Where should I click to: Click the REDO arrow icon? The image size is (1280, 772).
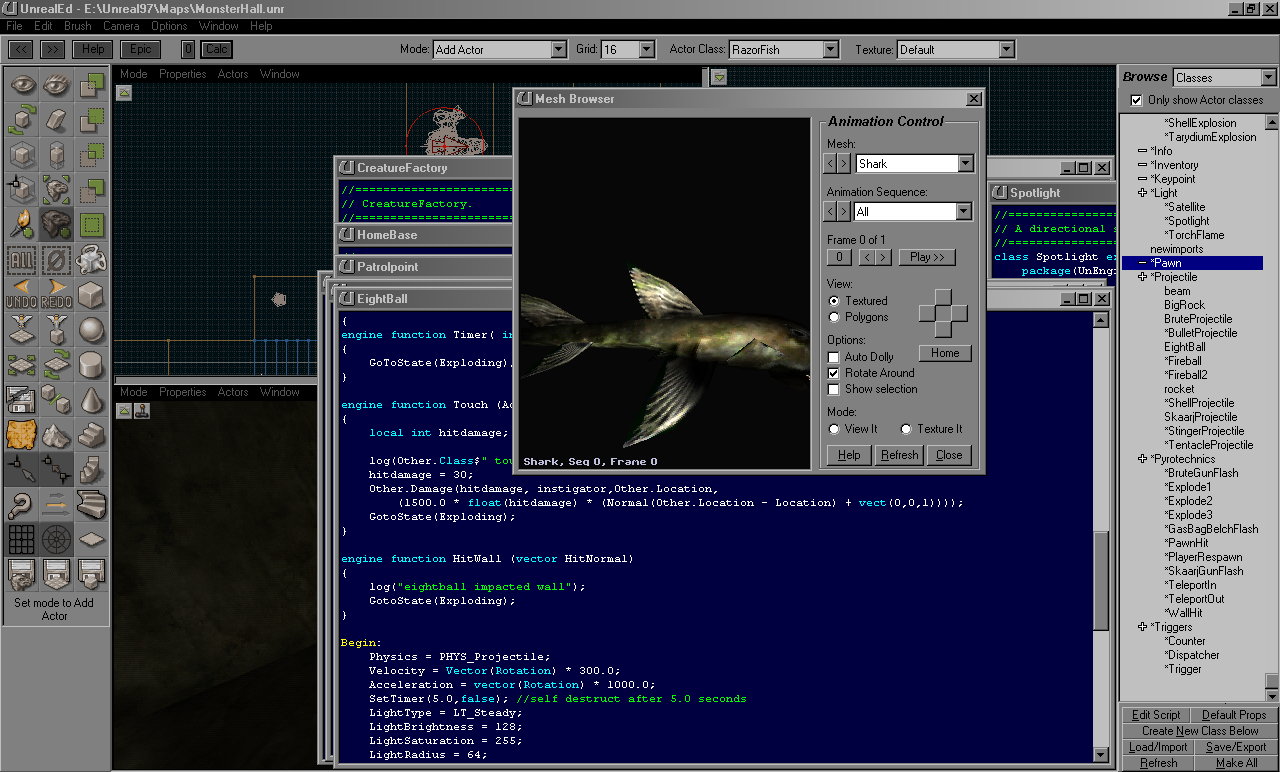pyautogui.click(x=56, y=295)
